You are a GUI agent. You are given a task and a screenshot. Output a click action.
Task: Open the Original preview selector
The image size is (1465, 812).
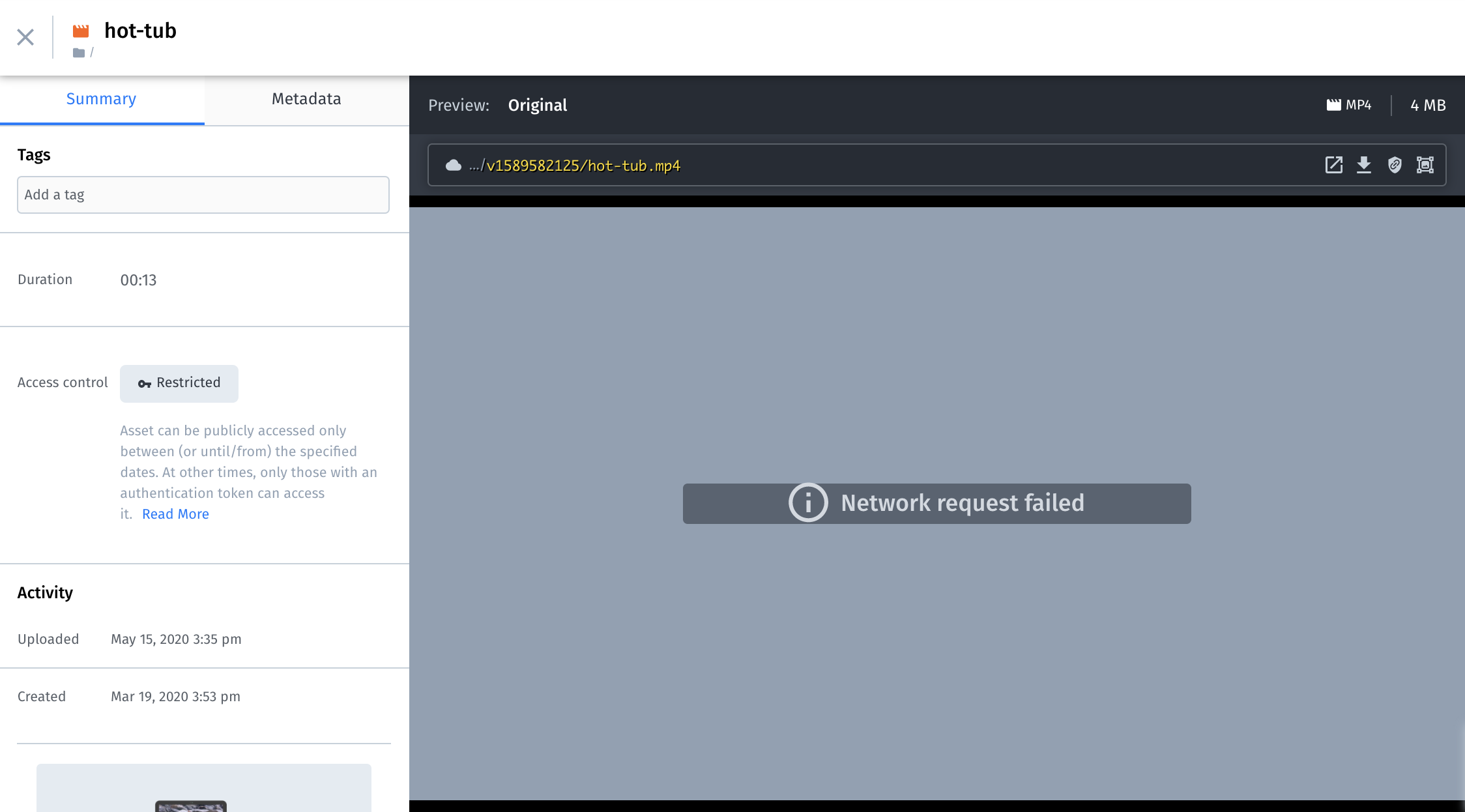click(537, 105)
